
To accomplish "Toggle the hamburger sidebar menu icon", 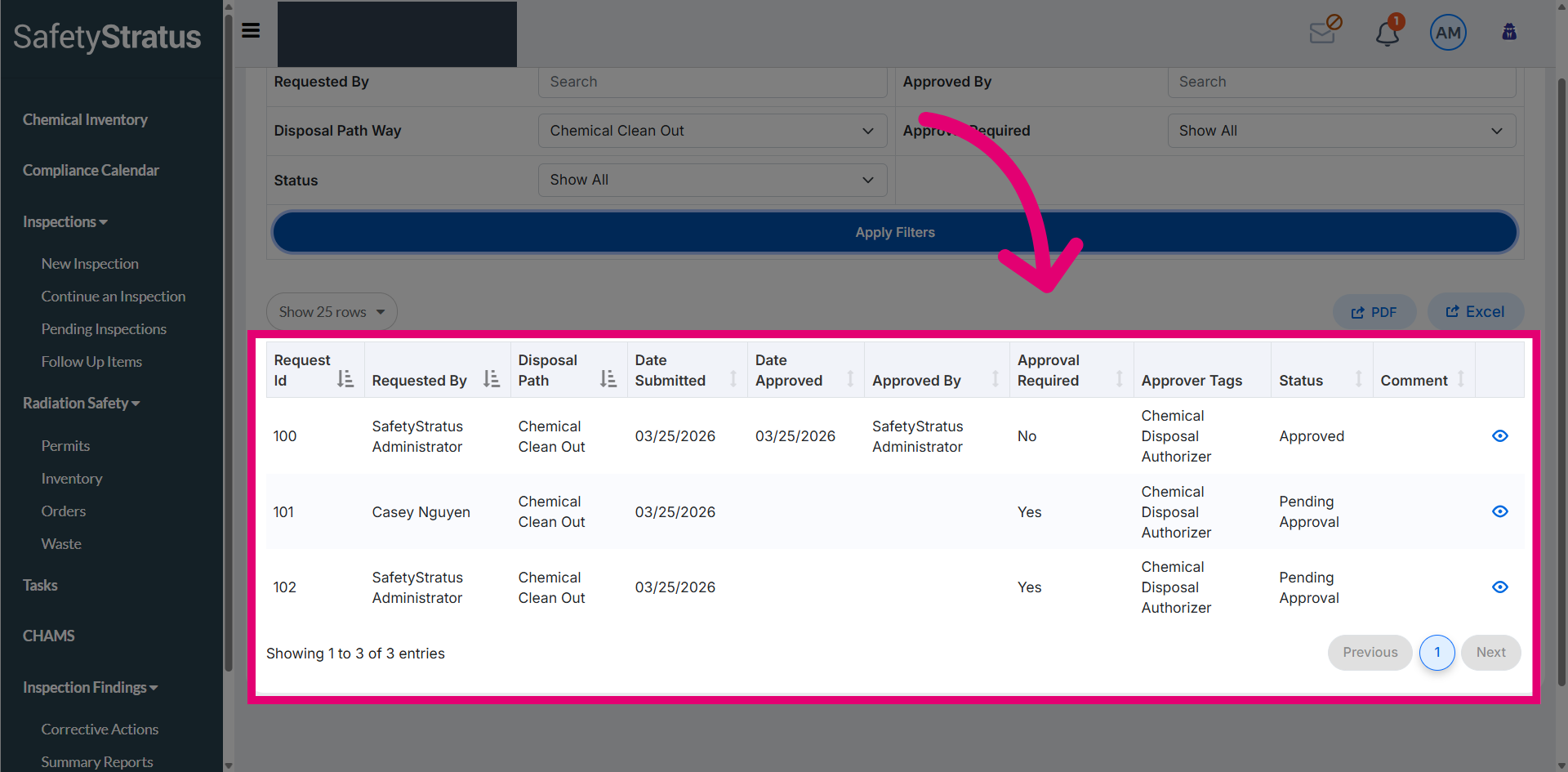I will tap(251, 30).
